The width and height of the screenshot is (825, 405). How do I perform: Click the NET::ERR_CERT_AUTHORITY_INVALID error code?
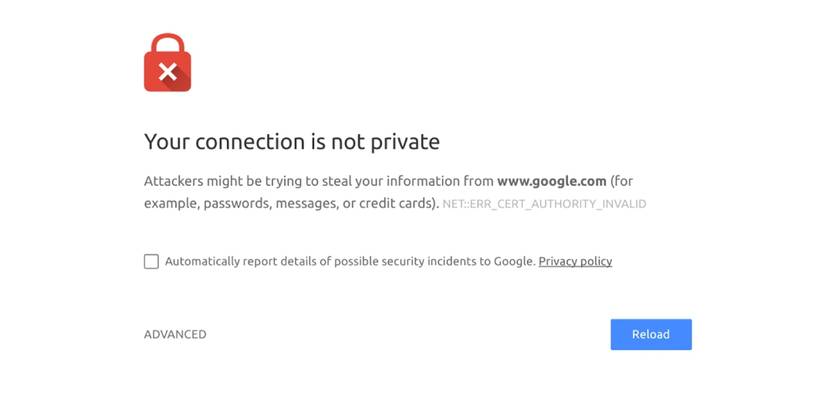coord(544,204)
